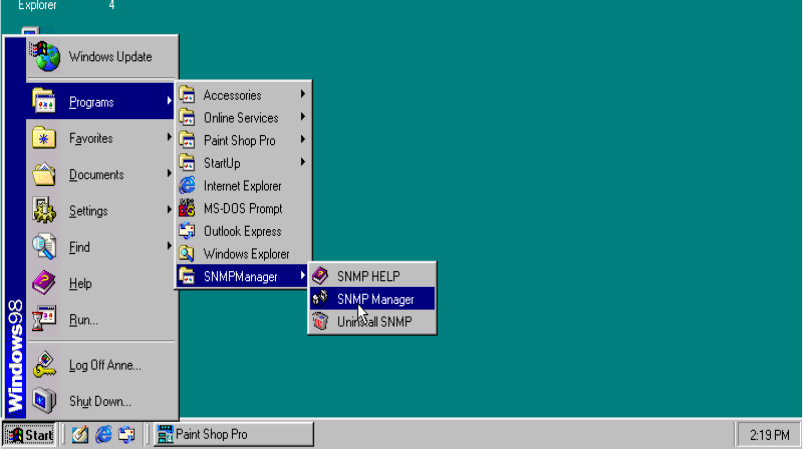
Task: Open the Settings menu item
Action: [x=101, y=210]
